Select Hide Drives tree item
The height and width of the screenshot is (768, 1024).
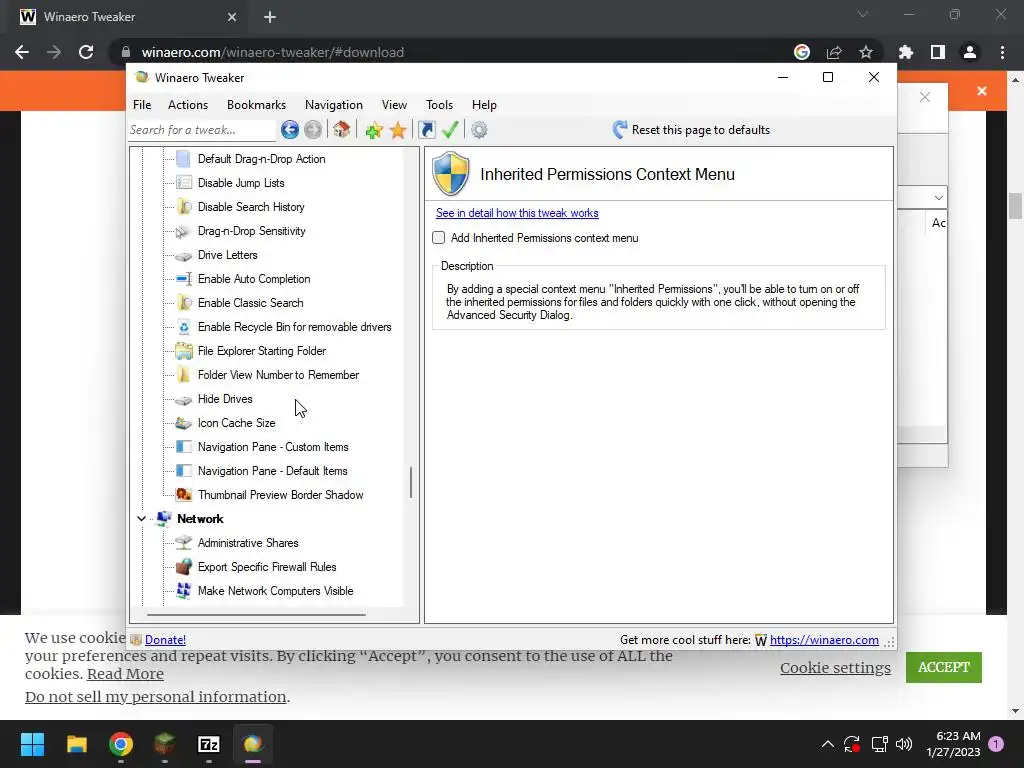point(225,399)
